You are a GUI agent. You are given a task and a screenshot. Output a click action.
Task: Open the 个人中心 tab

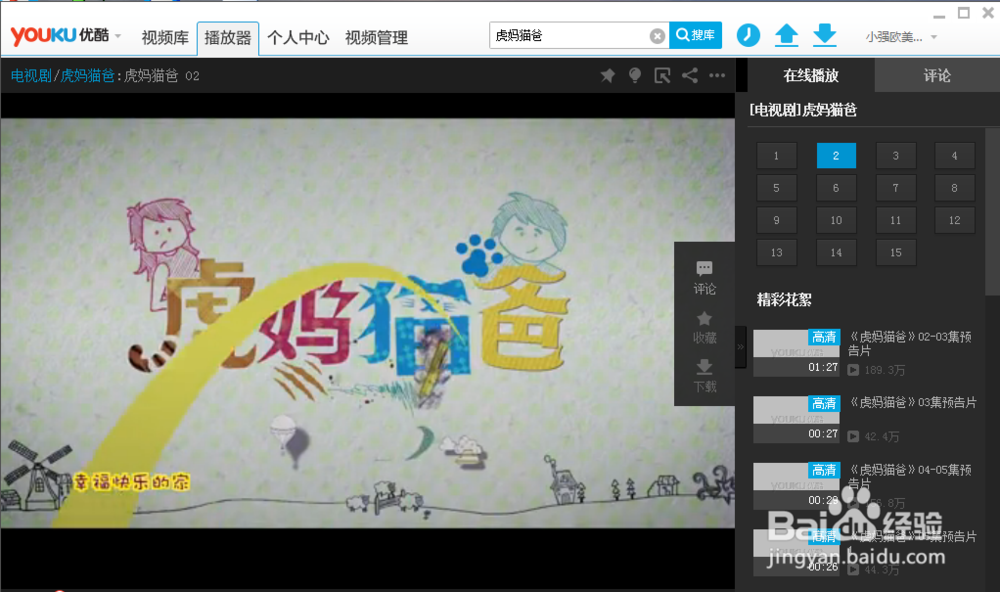[x=298, y=38]
